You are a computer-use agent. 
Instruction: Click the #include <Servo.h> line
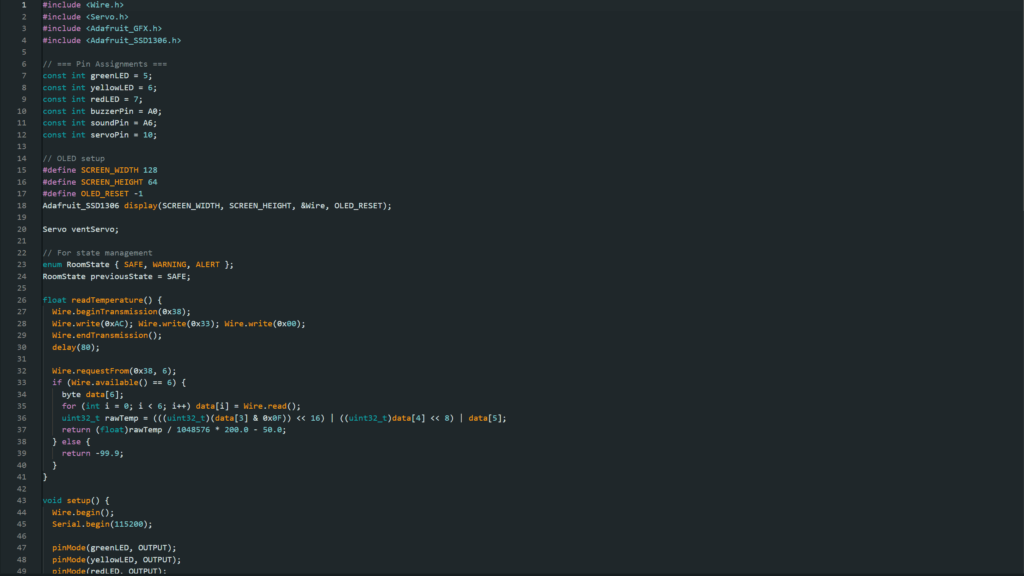(85, 17)
